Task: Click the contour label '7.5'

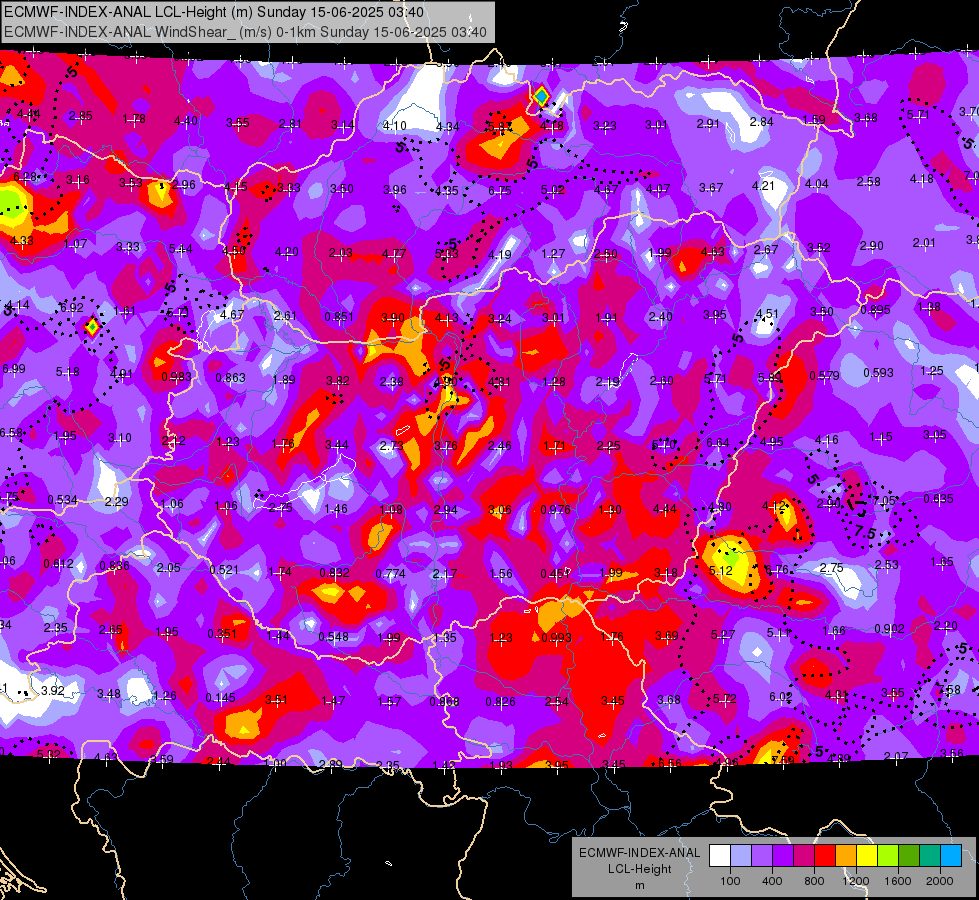Action: (865, 533)
